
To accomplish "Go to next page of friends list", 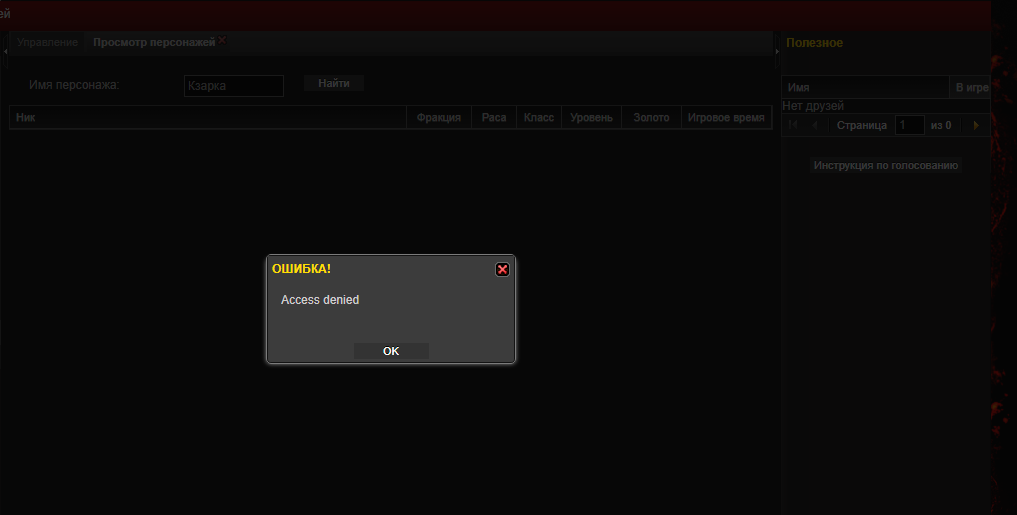I will tap(975, 125).
